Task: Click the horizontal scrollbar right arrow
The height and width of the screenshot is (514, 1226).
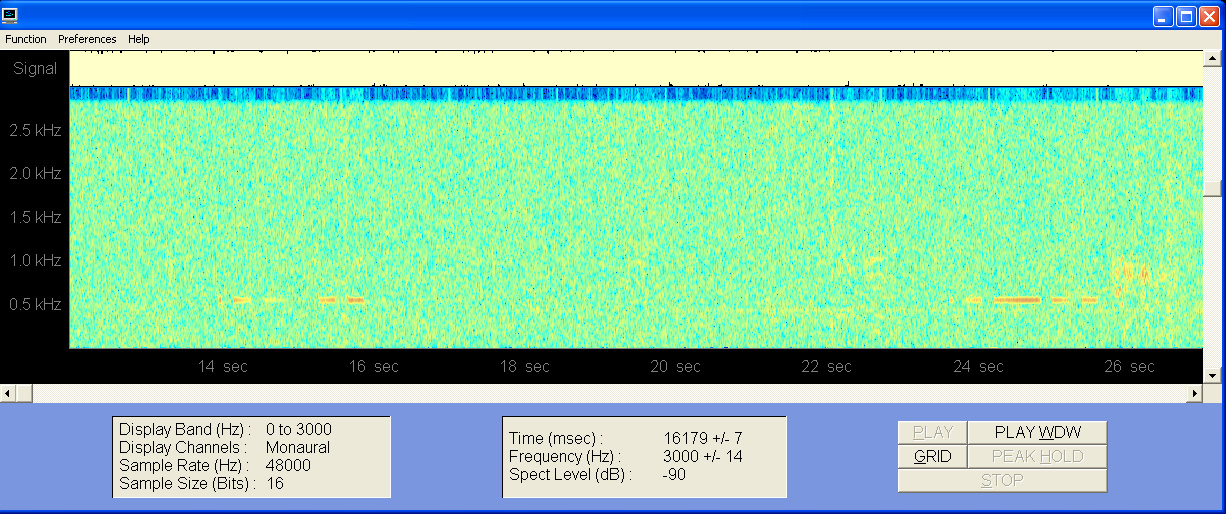Action: click(x=1195, y=394)
